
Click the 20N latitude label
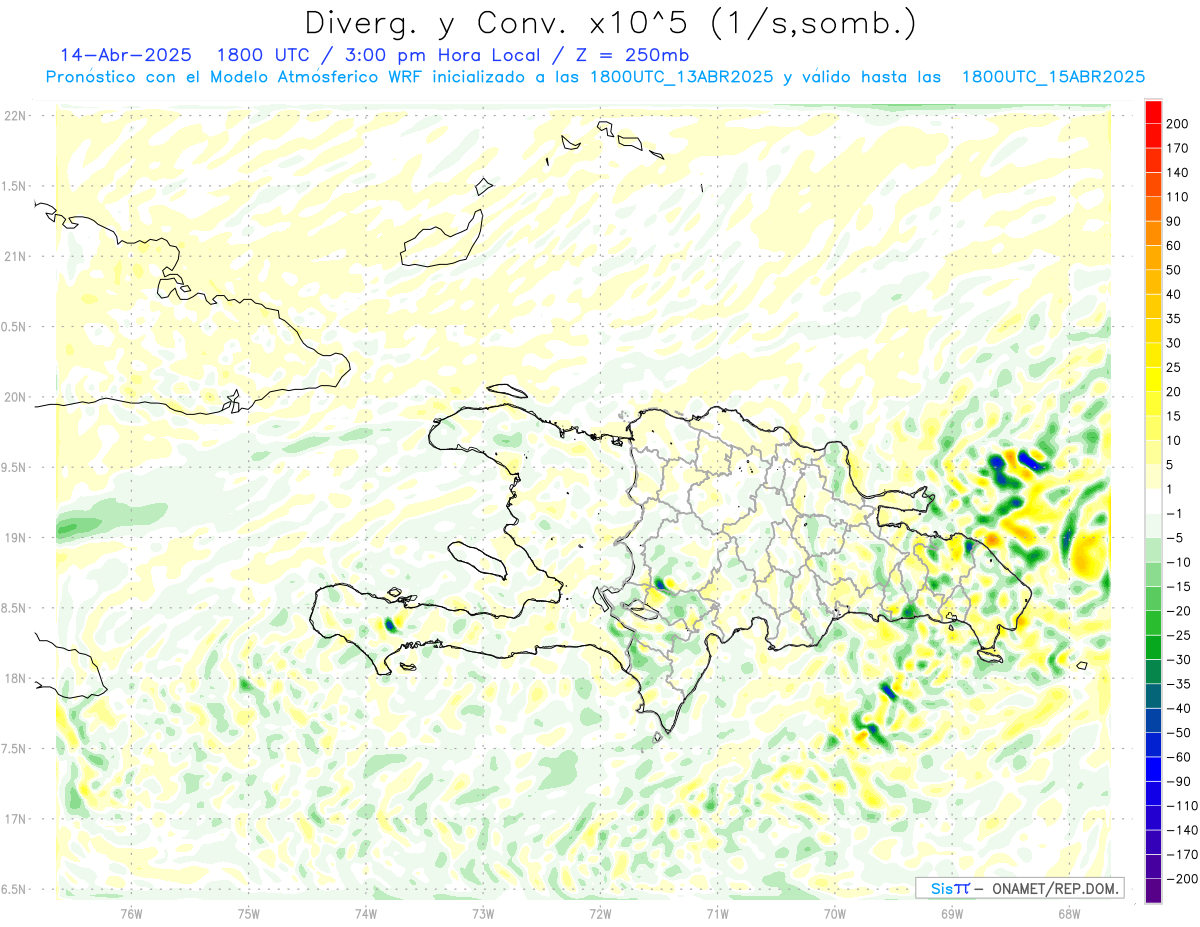click(x=15, y=397)
